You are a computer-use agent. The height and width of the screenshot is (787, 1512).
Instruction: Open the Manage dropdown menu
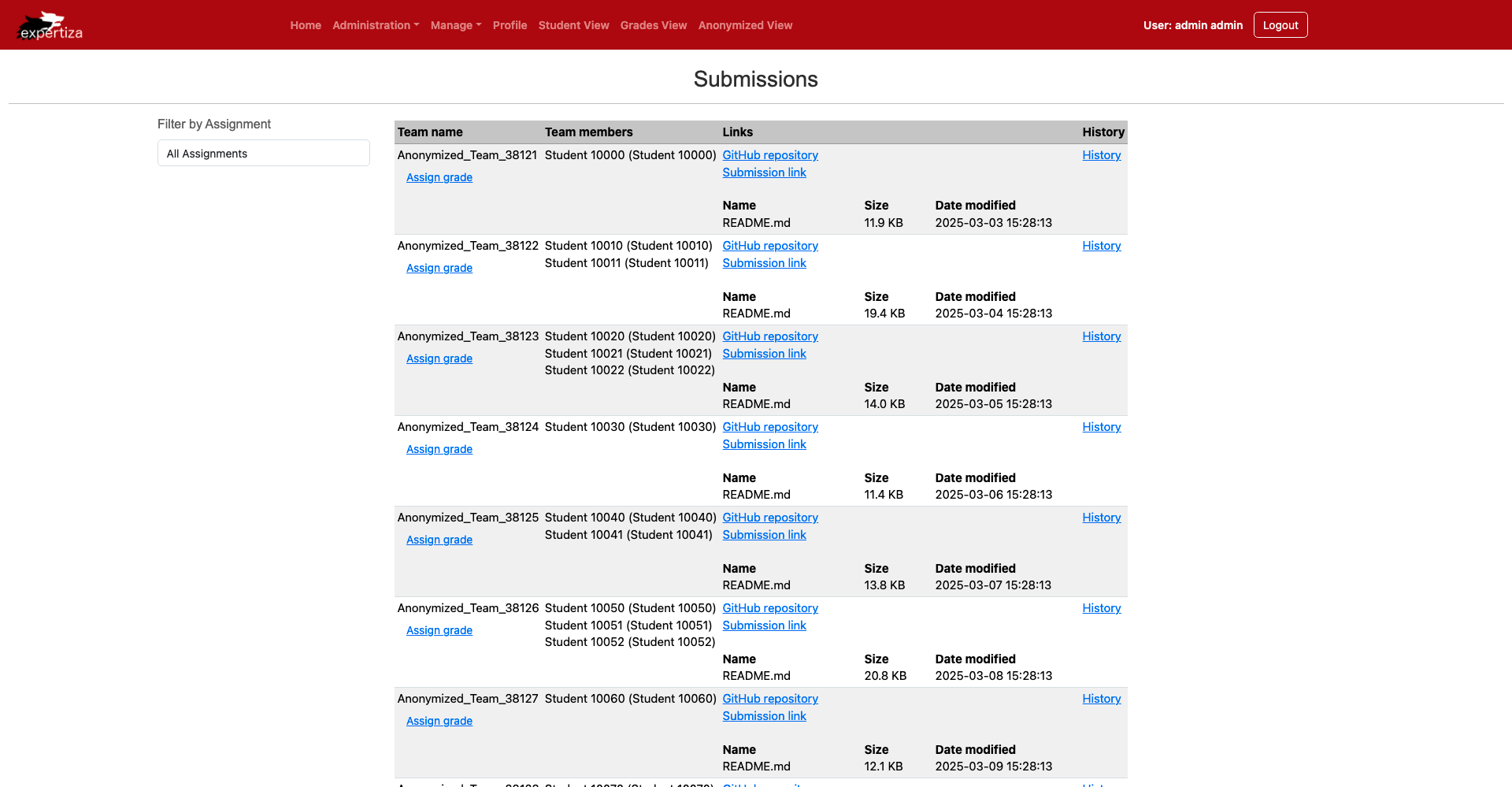point(455,25)
